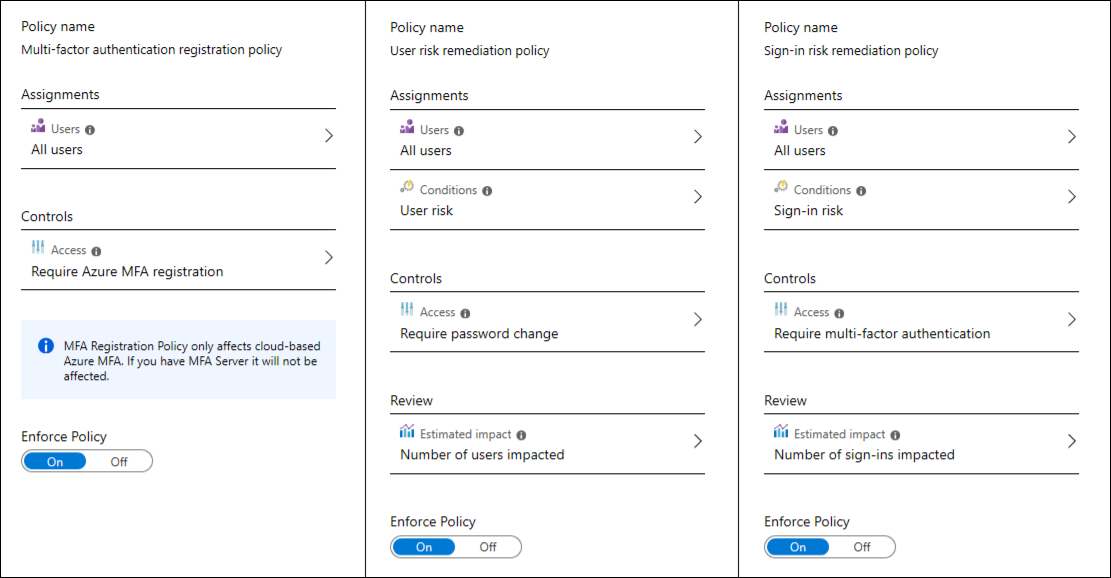Click info icon beside Estimated impact in Sign-in risk policy
Screen dimensions: 1111x578
click(x=895, y=435)
